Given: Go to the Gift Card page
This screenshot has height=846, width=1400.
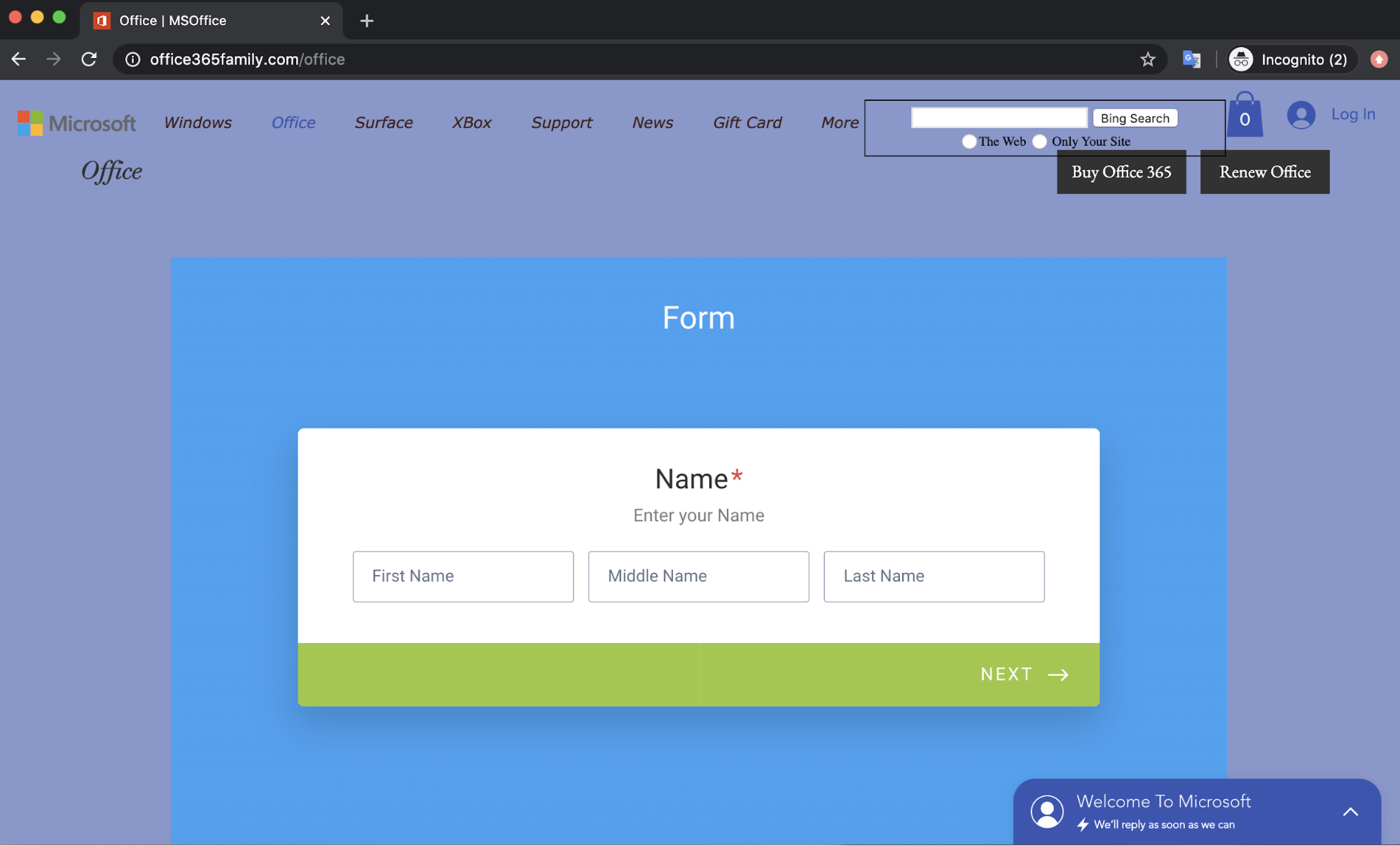Looking at the screenshot, I should (747, 123).
